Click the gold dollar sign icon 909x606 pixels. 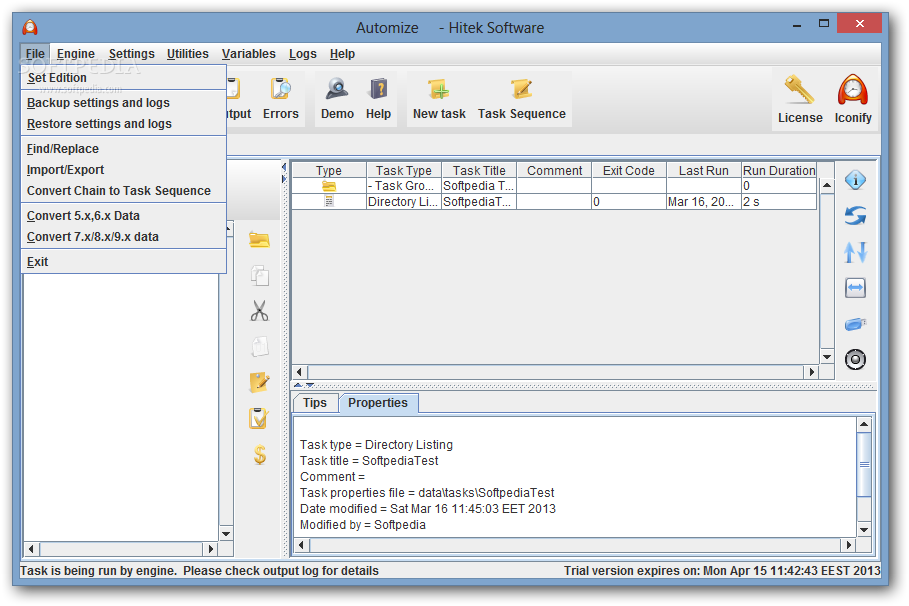260,455
